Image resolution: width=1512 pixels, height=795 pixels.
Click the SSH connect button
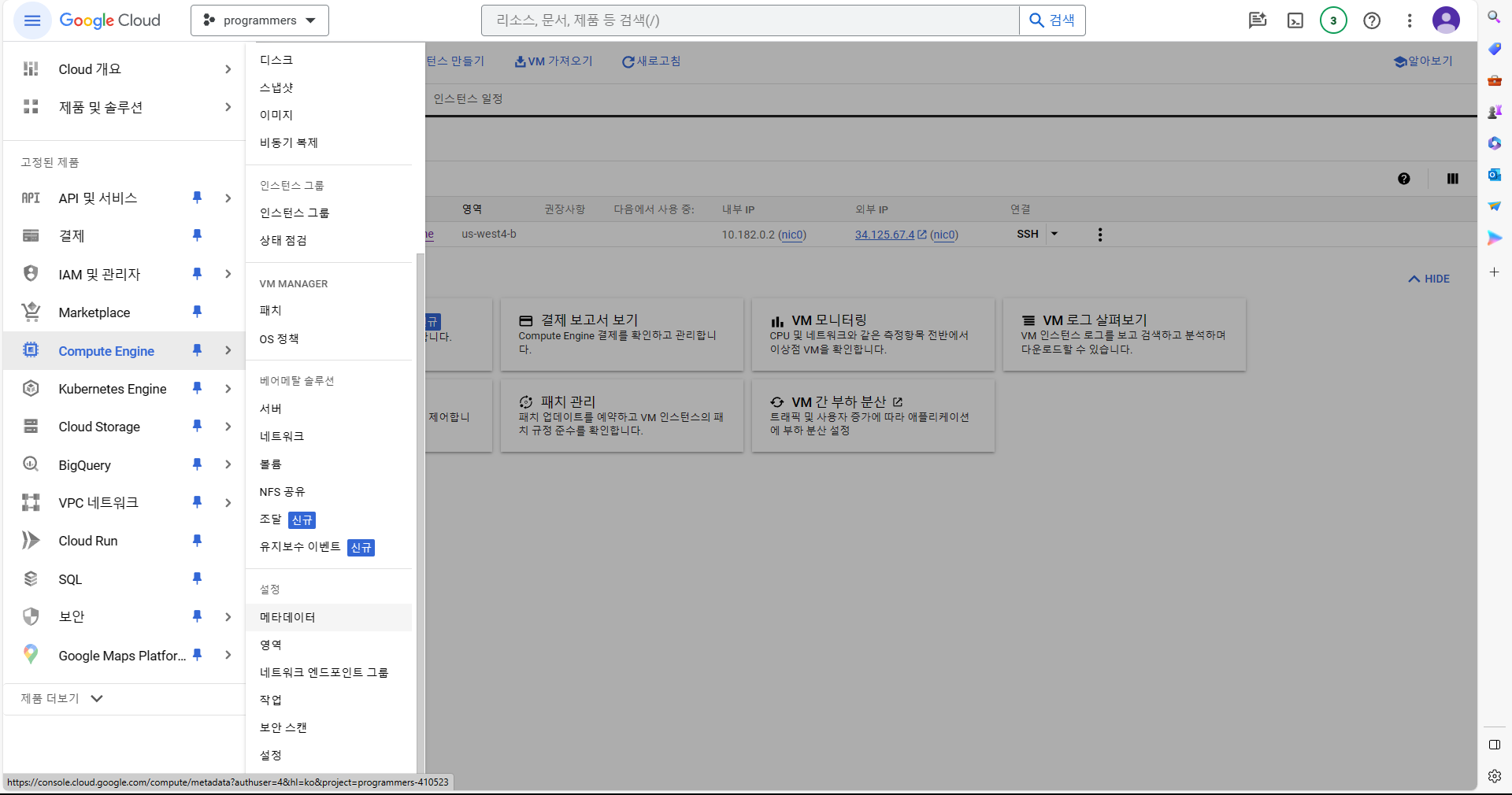(1028, 234)
